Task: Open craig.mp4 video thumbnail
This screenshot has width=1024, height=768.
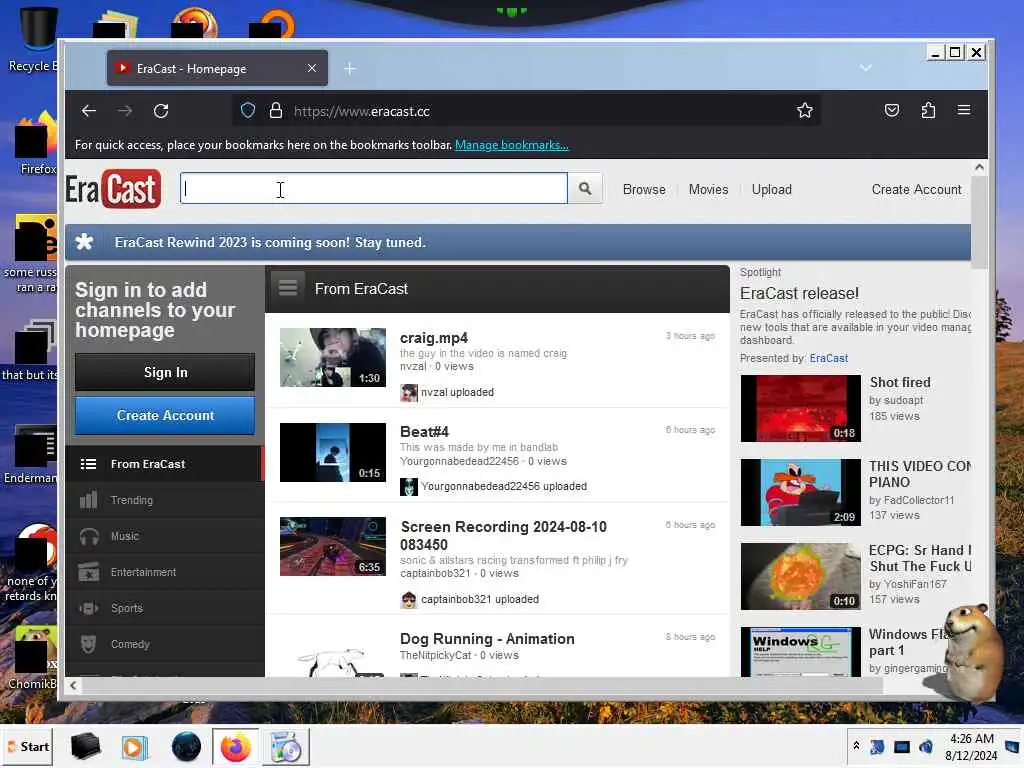Action: point(332,357)
